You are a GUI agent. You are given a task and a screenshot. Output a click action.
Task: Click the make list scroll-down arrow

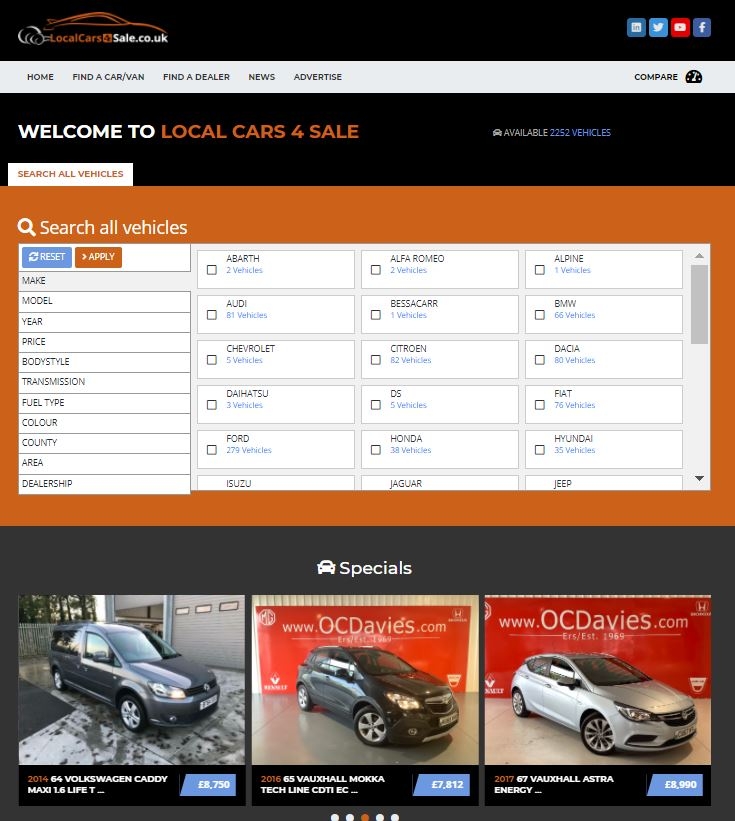[x=699, y=479]
